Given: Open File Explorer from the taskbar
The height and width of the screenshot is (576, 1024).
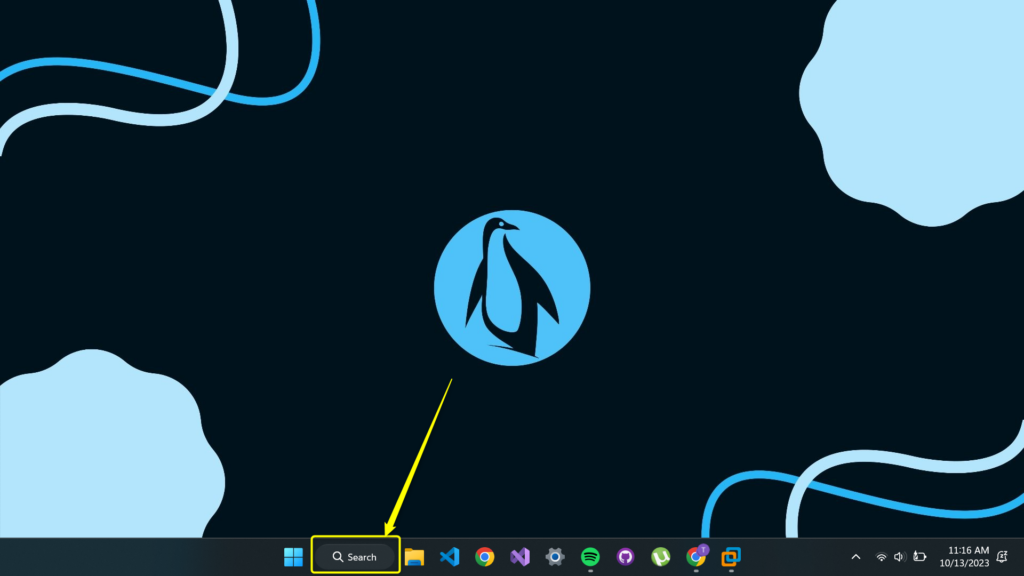Looking at the screenshot, I should (416, 557).
